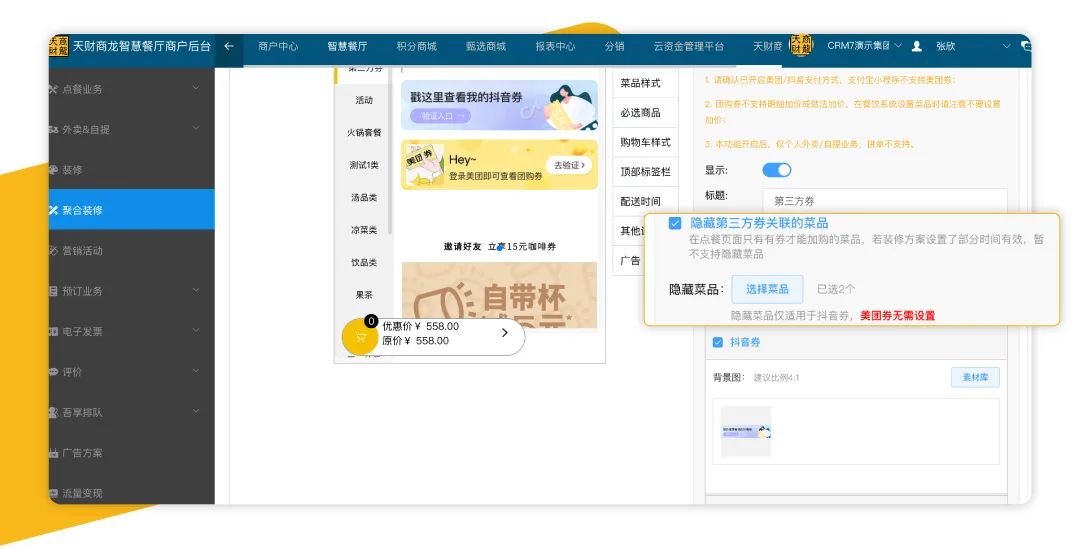The width and height of the screenshot is (1080, 549).
Task: Switch to the 购物车样式 tab
Action: [x=645, y=142]
